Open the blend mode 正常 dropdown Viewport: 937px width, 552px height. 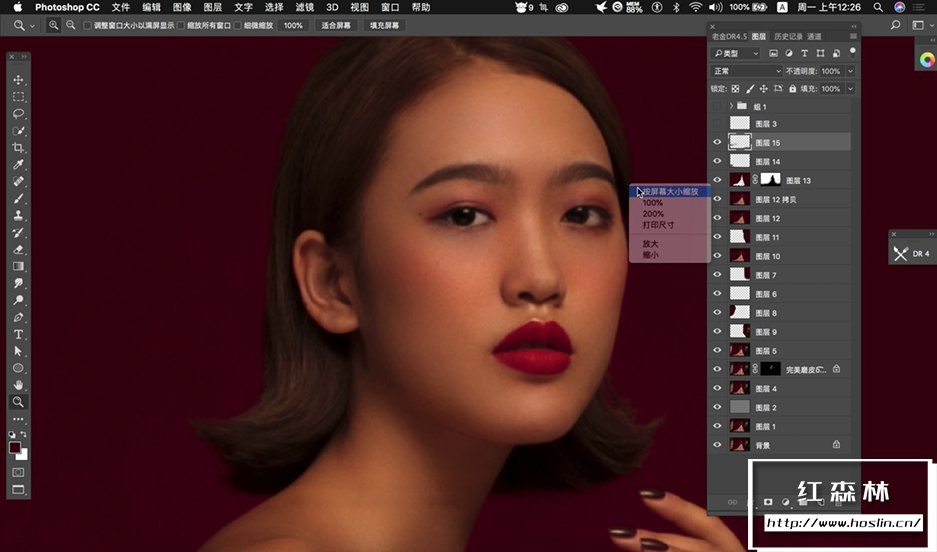coord(746,72)
